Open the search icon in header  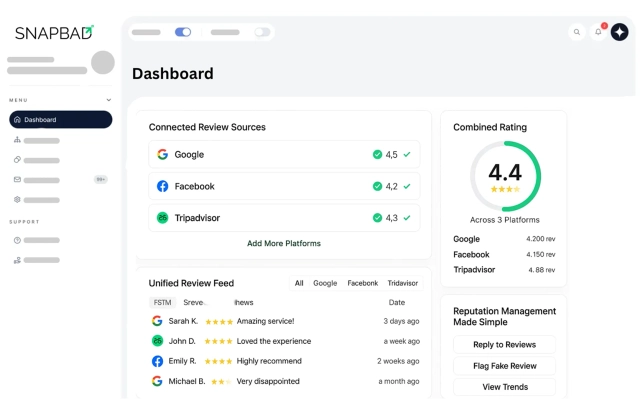(577, 32)
